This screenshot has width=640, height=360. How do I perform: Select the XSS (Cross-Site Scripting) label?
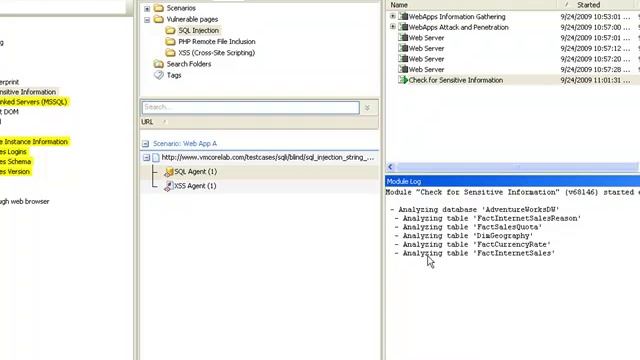pos(216,53)
